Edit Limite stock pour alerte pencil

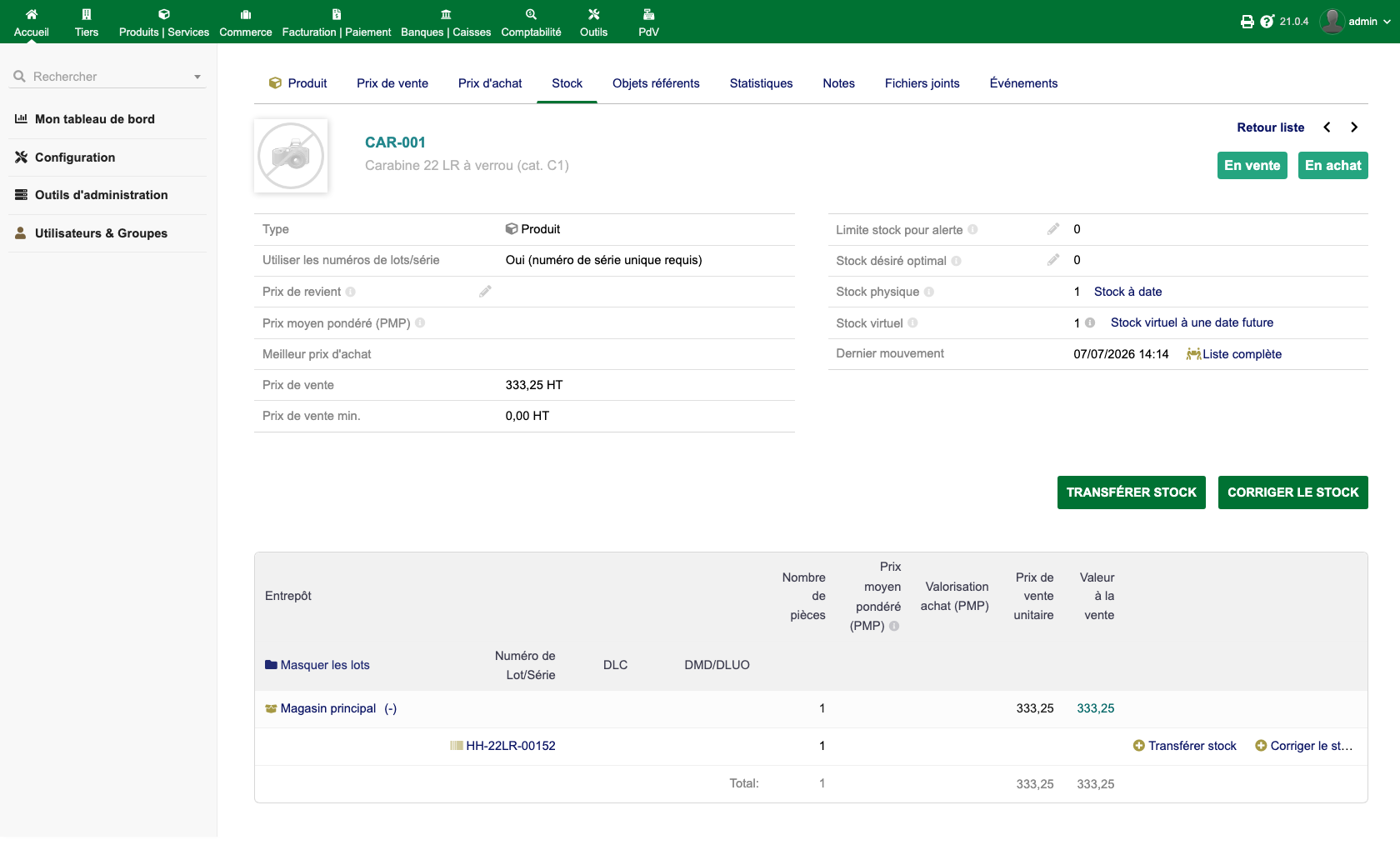click(1053, 229)
